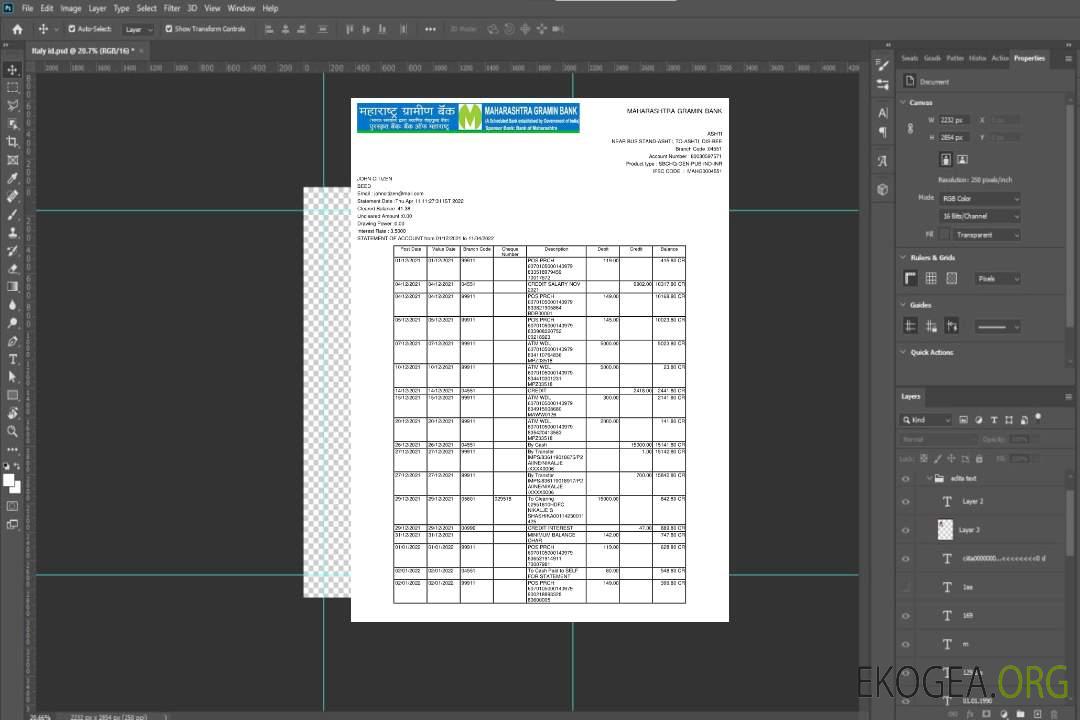This screenshot has width=1080, height=720.
Task: Select the Move tool in the toolbox
Action: (x=12, y=70)
